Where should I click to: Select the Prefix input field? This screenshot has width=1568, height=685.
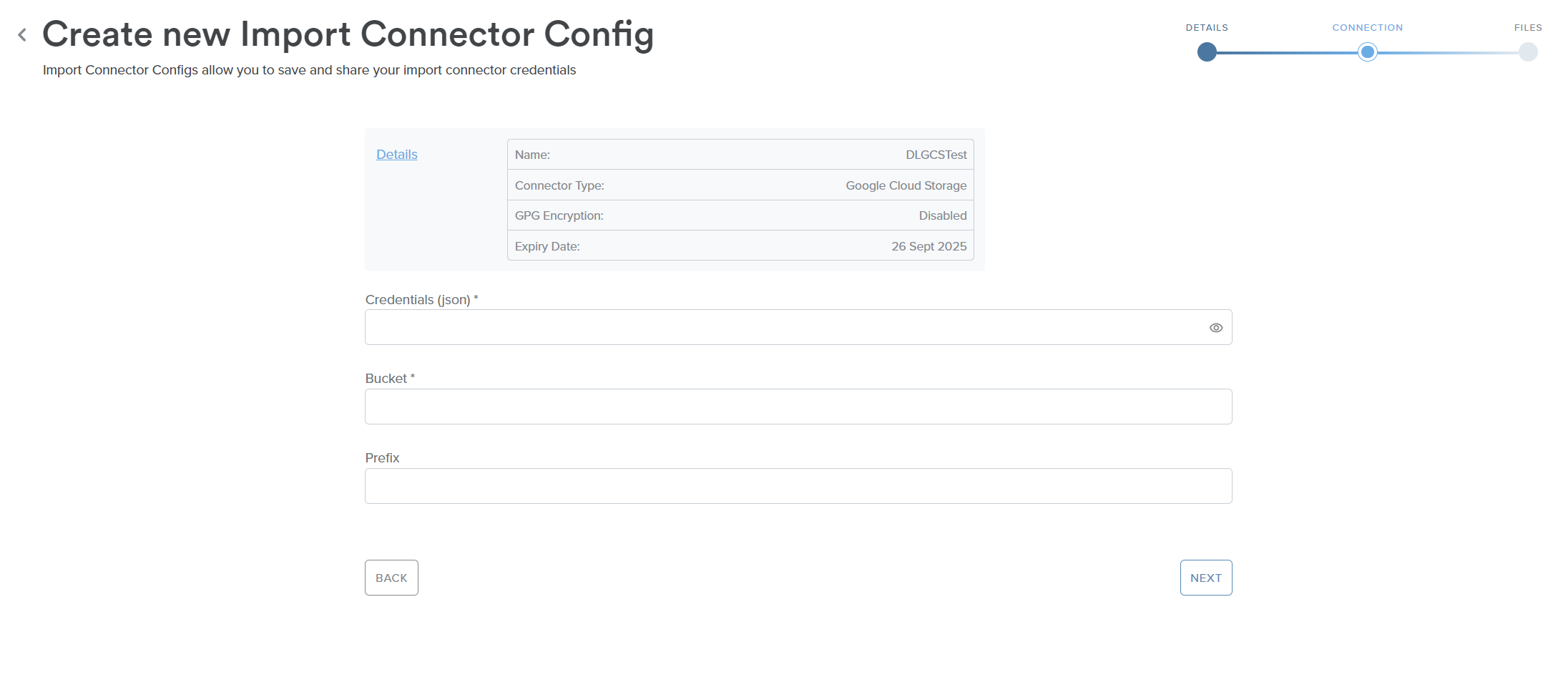(x=798, y=486)
